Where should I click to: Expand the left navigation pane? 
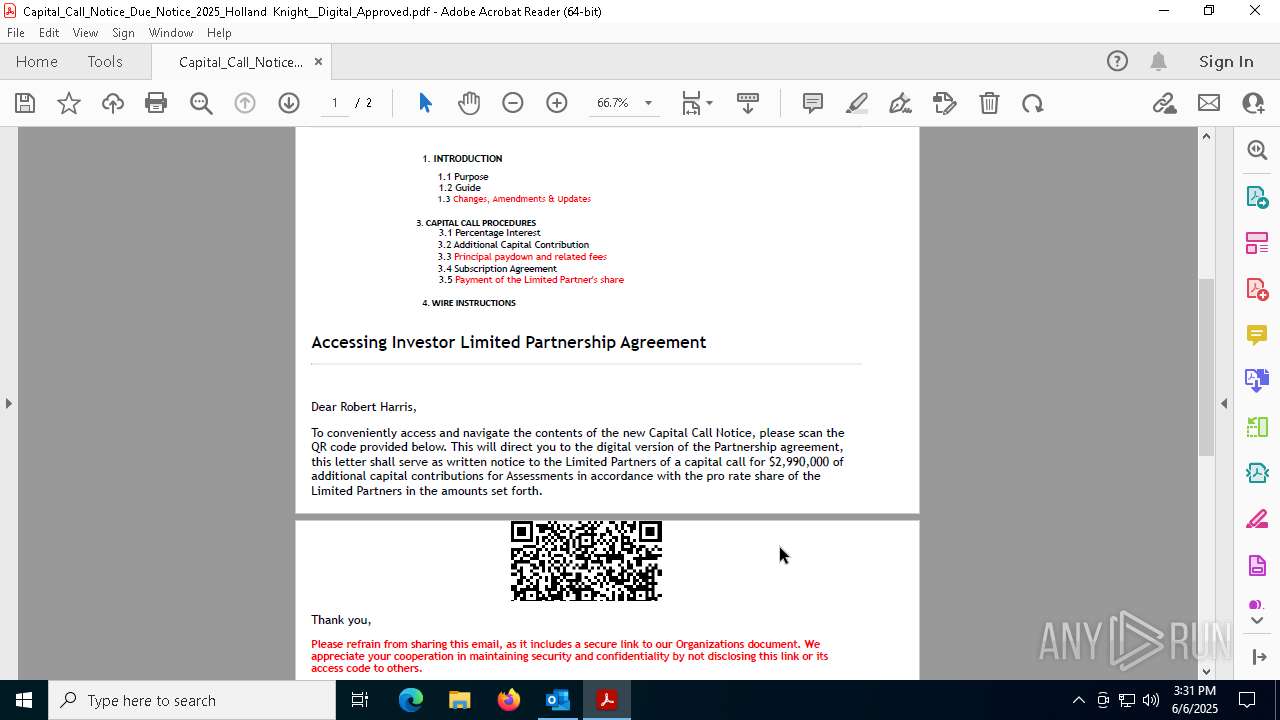point(8,403)
